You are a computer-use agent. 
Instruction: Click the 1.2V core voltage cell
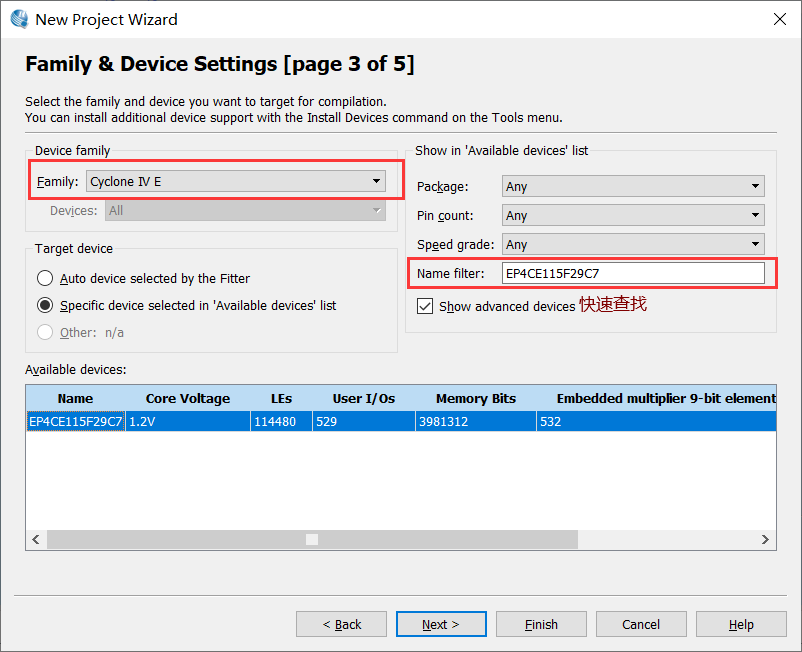[x=188, y=421]
